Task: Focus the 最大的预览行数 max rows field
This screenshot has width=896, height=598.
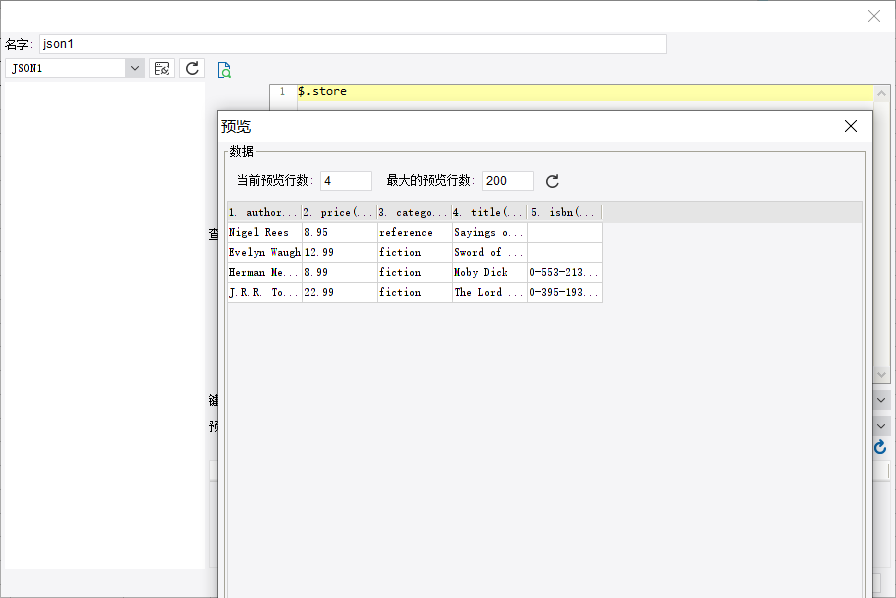Action: [x=507, y=181]
